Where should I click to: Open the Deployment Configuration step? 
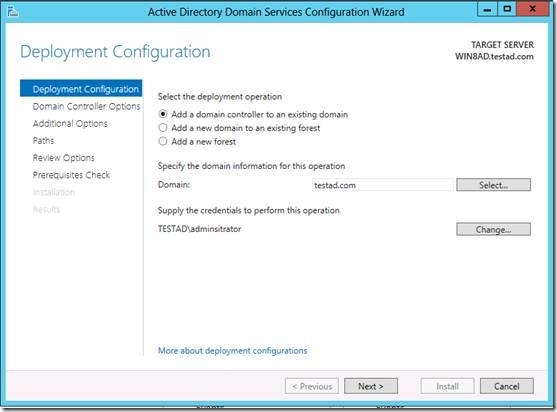point(81,88)
